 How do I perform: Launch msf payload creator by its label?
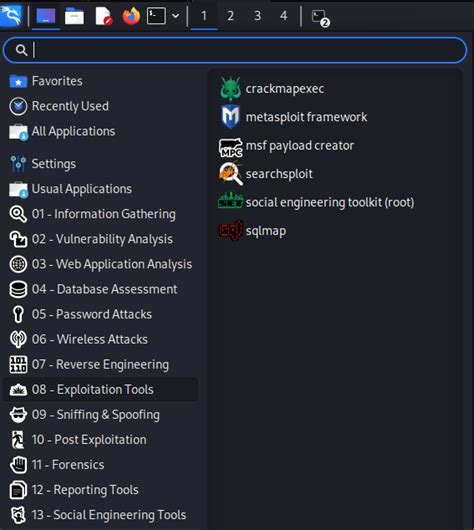point(300,146)
